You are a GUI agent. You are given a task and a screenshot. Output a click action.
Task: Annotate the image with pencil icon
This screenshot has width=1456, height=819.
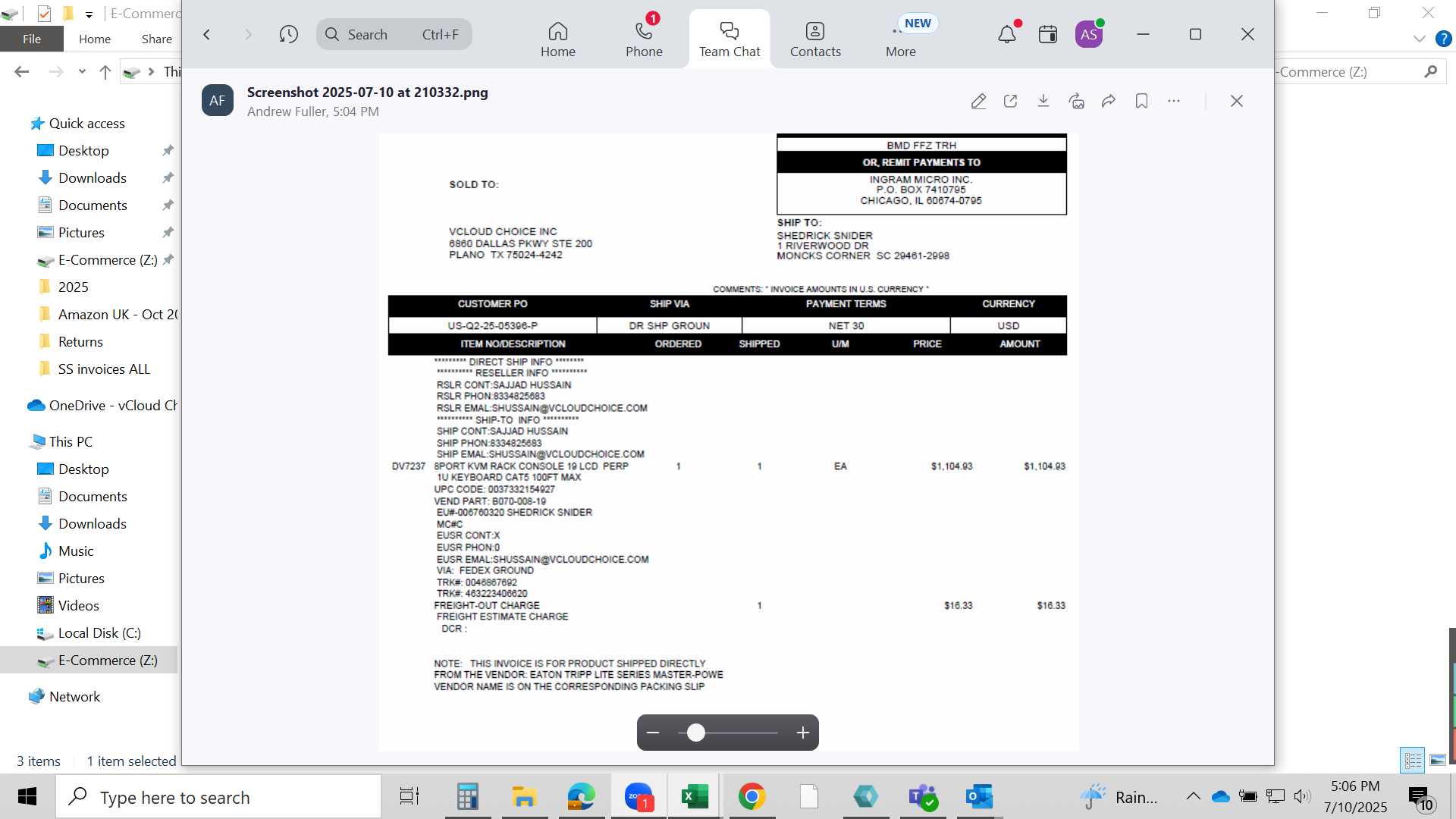pos(978,101)
